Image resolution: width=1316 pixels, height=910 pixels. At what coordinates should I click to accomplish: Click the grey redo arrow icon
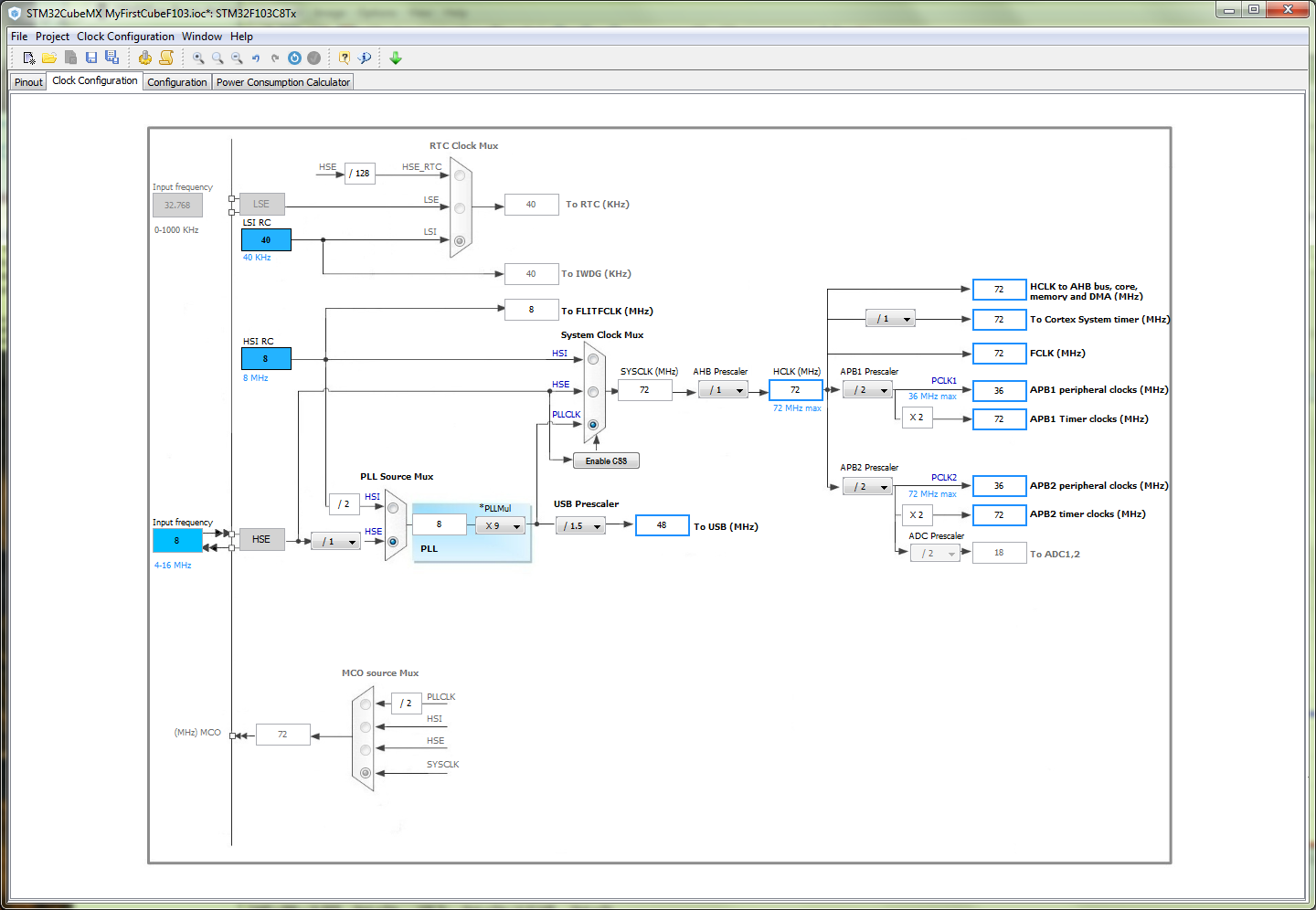(275, 58)
